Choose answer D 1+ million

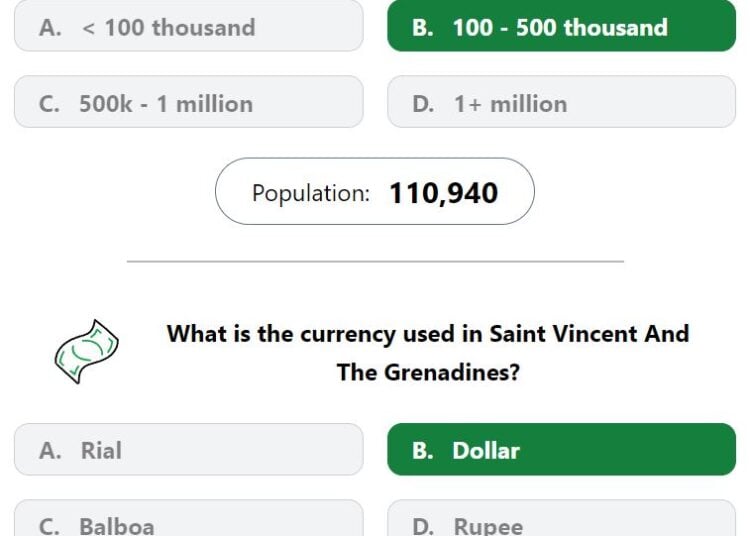click(x=562, y=102)
